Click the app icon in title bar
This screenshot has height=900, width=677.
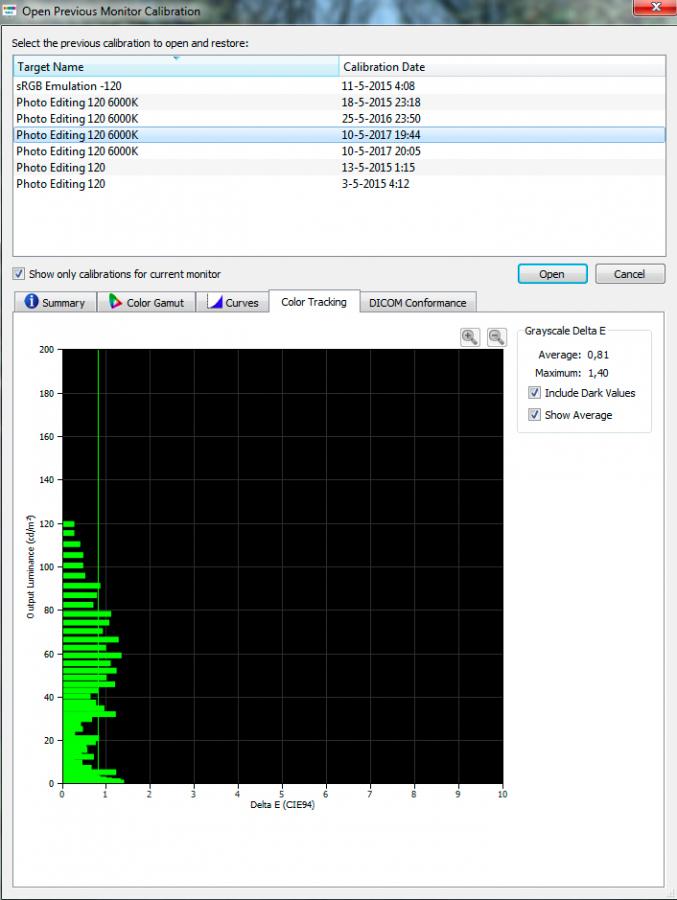coord(9,10)
